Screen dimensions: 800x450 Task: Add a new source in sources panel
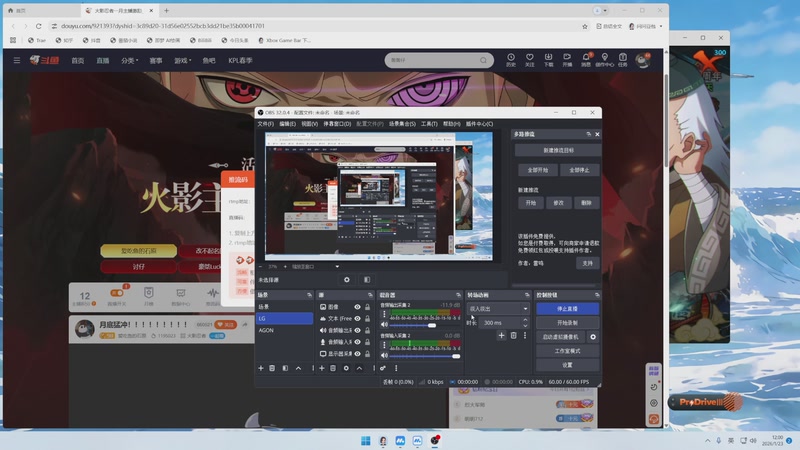tap(322, 368)
